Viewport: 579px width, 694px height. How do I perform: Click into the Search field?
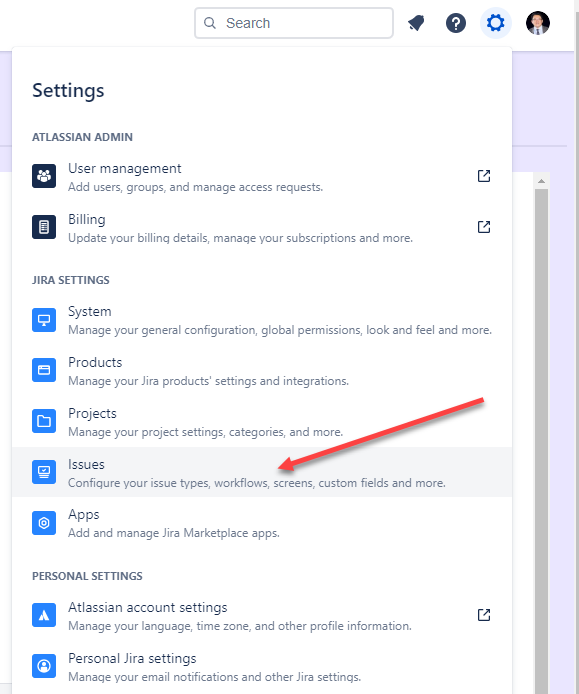click(293, 23)
